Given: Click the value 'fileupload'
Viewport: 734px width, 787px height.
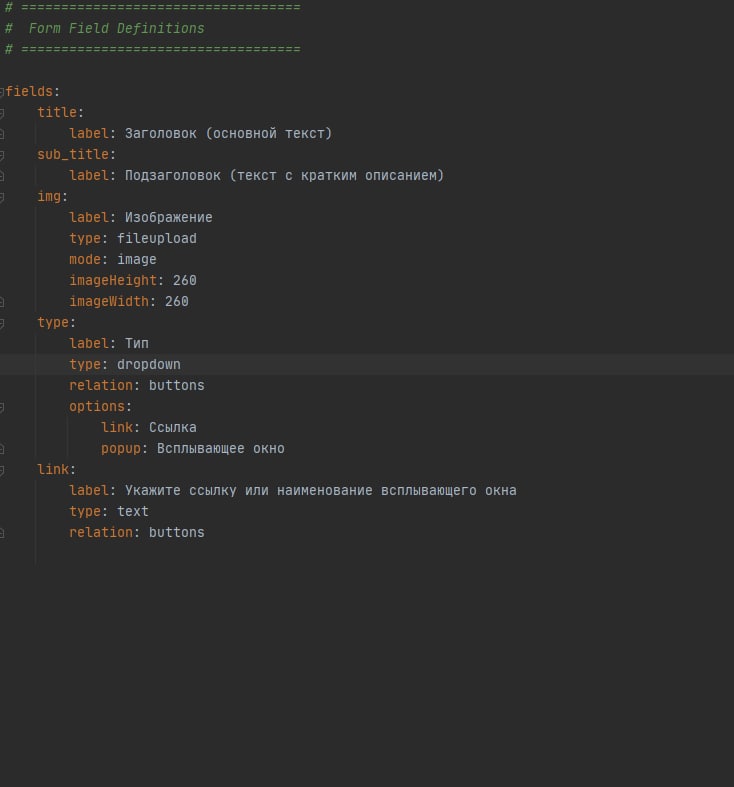Looking at the screenshot, I should [x=157, y=238].
